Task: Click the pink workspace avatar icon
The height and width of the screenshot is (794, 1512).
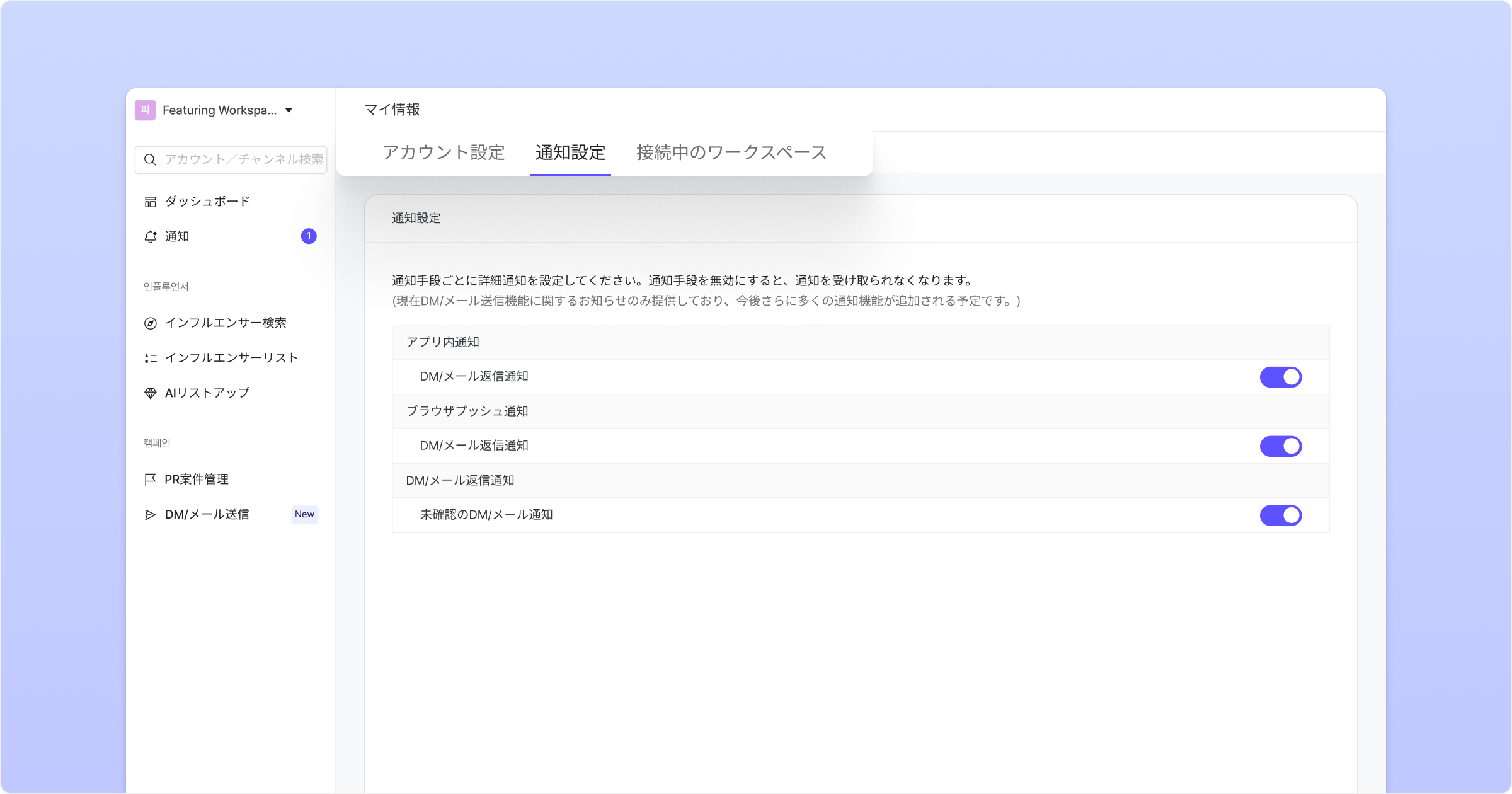Action: 145,110
